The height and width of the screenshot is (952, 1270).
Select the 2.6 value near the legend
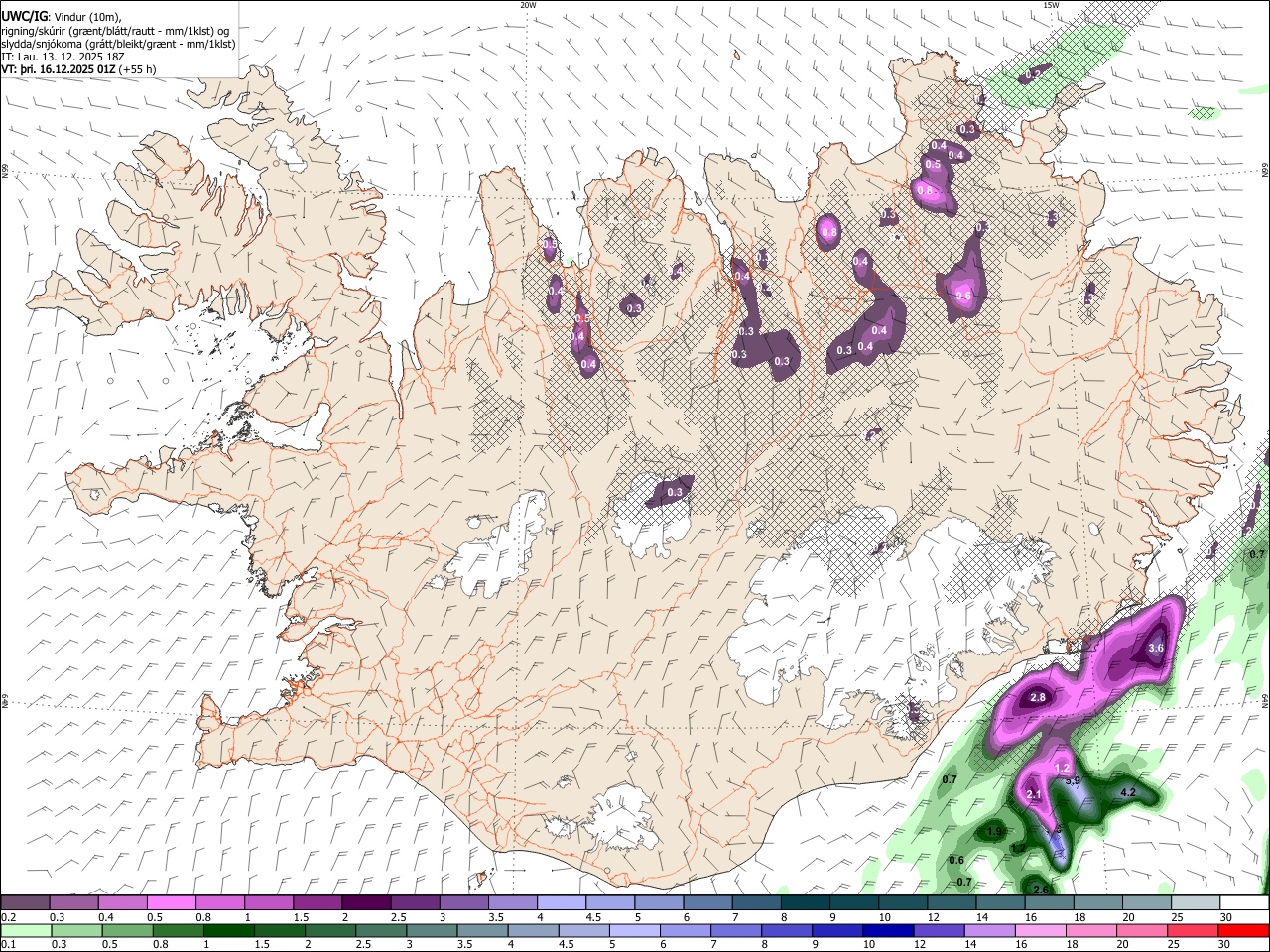[x=1039, y=890]
